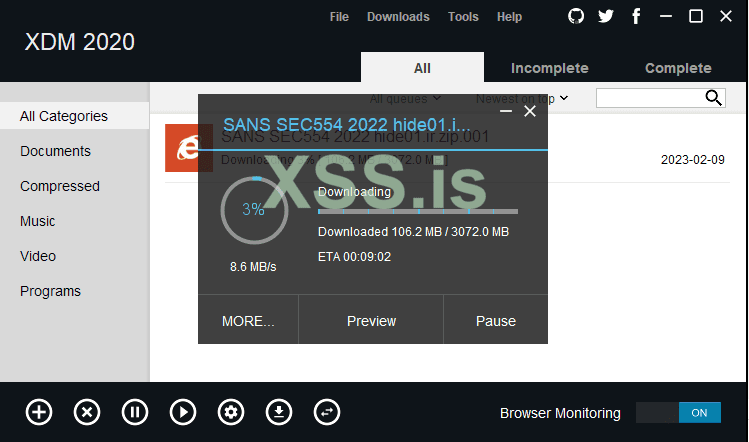This screenshot has height=442, width=749.
Task: Open settings gear icon in toolbar
Action: pyautogui.click(x=231, y=412)
